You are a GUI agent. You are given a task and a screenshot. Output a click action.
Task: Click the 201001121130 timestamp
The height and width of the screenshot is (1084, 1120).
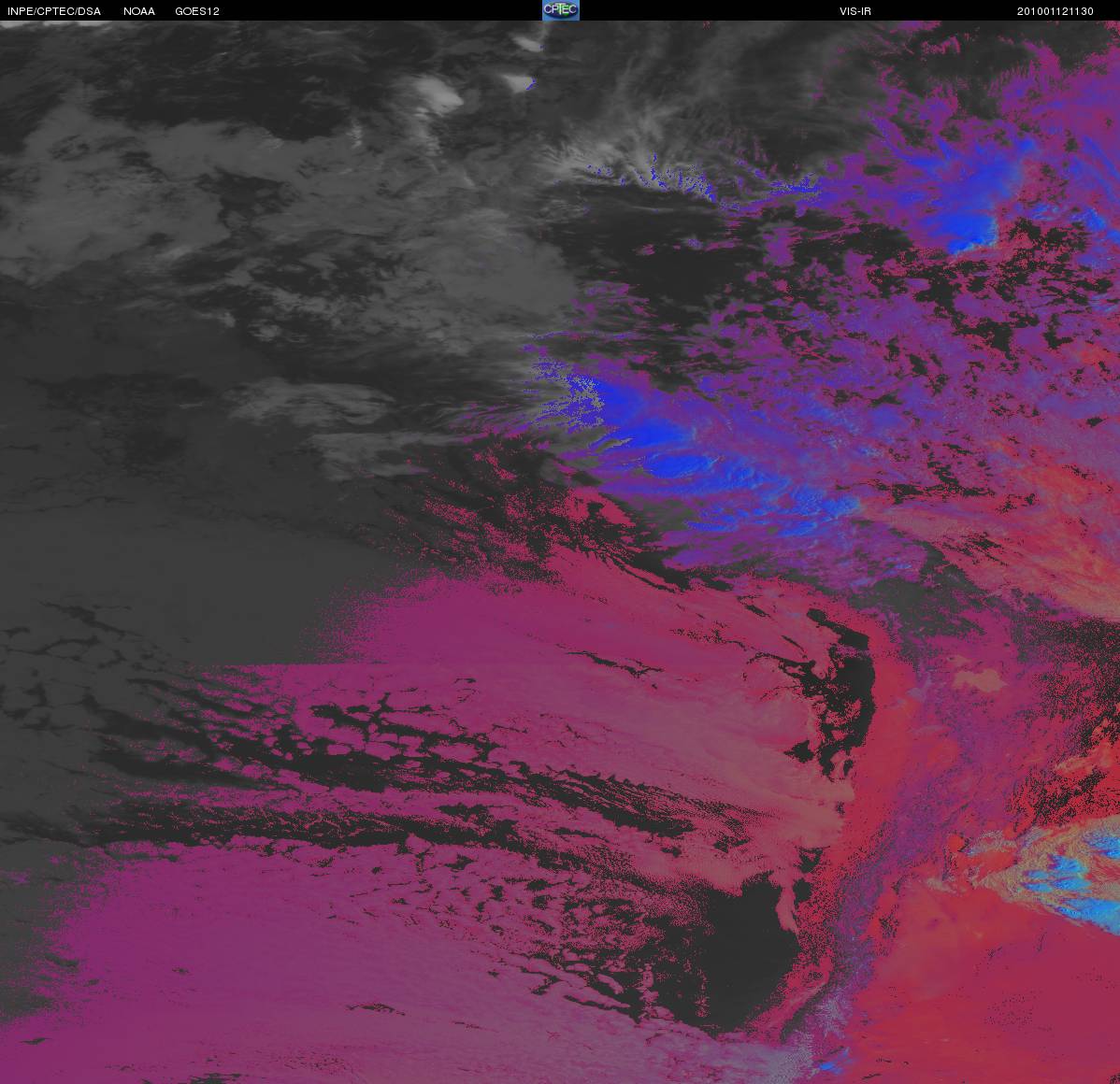(1055, 11)
